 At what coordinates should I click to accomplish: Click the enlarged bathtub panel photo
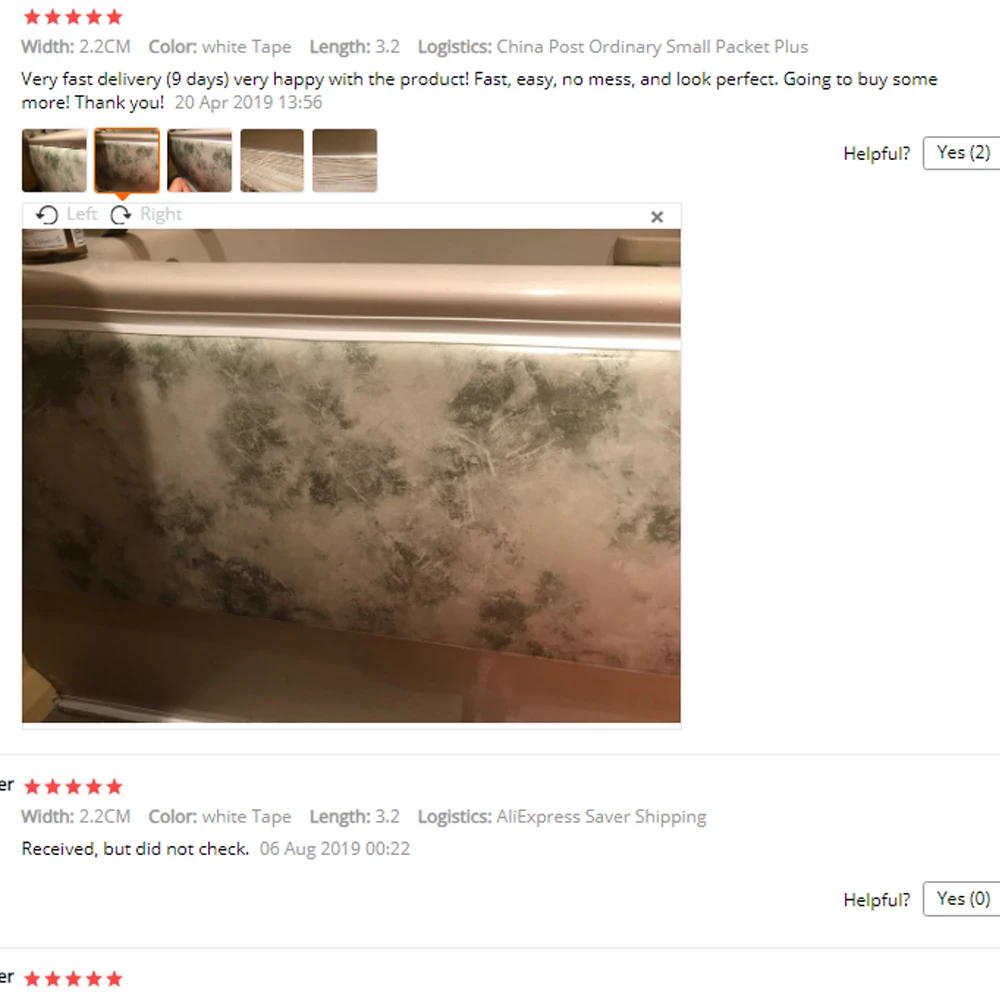tap(351, 476)
